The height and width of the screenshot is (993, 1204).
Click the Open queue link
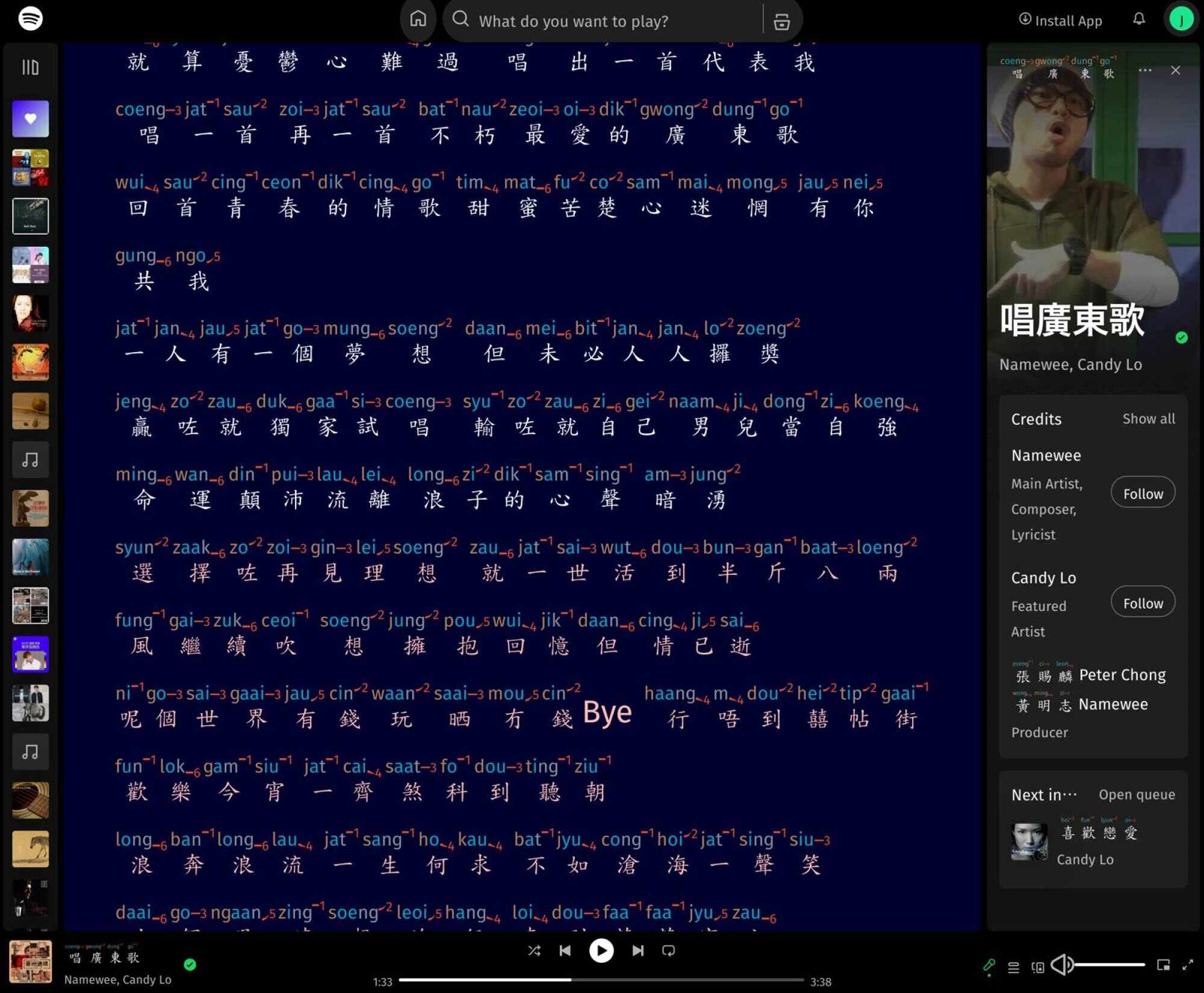(x=1137, y=794)
